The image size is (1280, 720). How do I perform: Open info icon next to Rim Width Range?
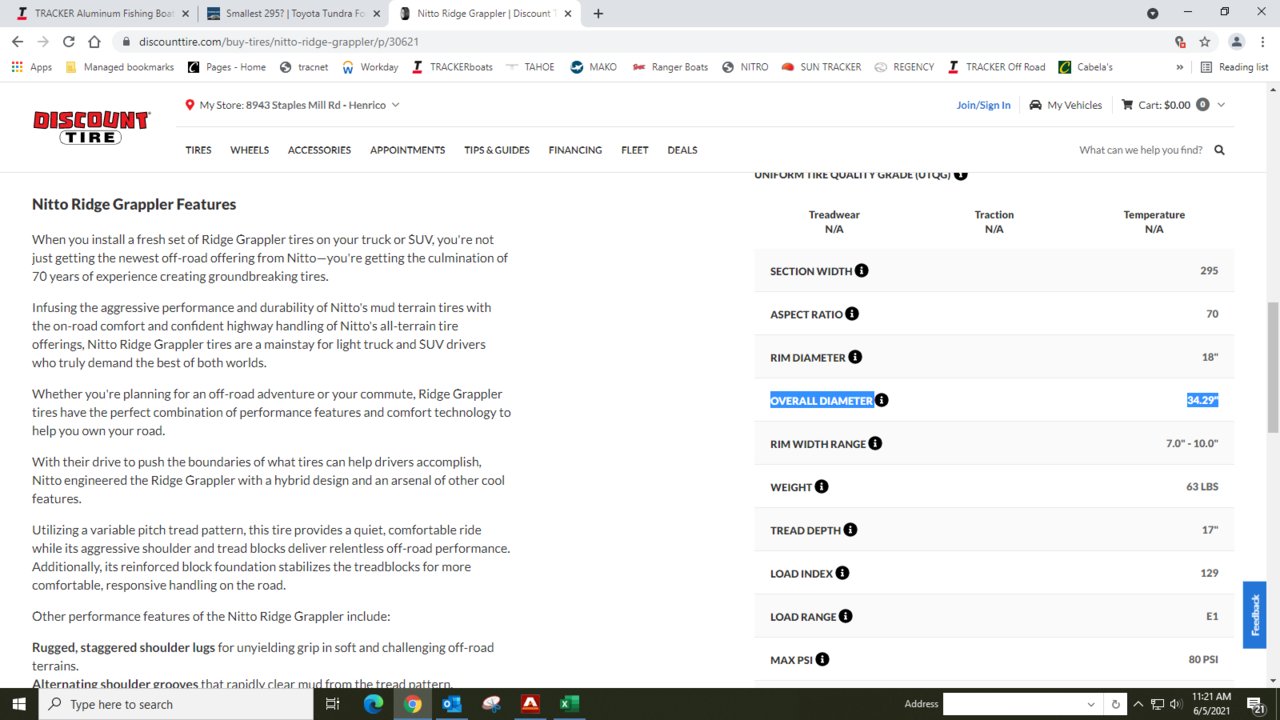coord(875,443)
